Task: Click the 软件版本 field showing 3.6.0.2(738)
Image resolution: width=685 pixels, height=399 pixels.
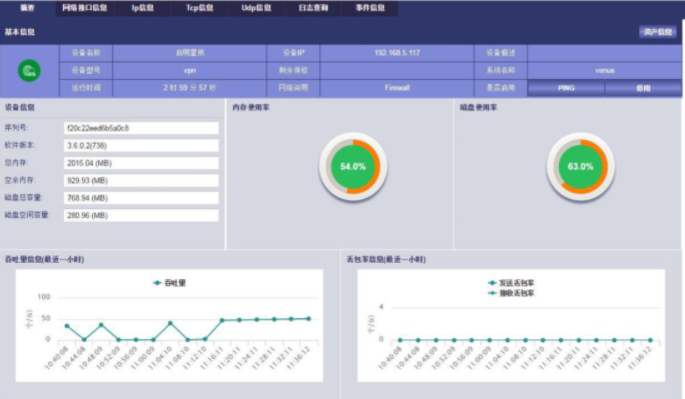Action: coord(141,146)
